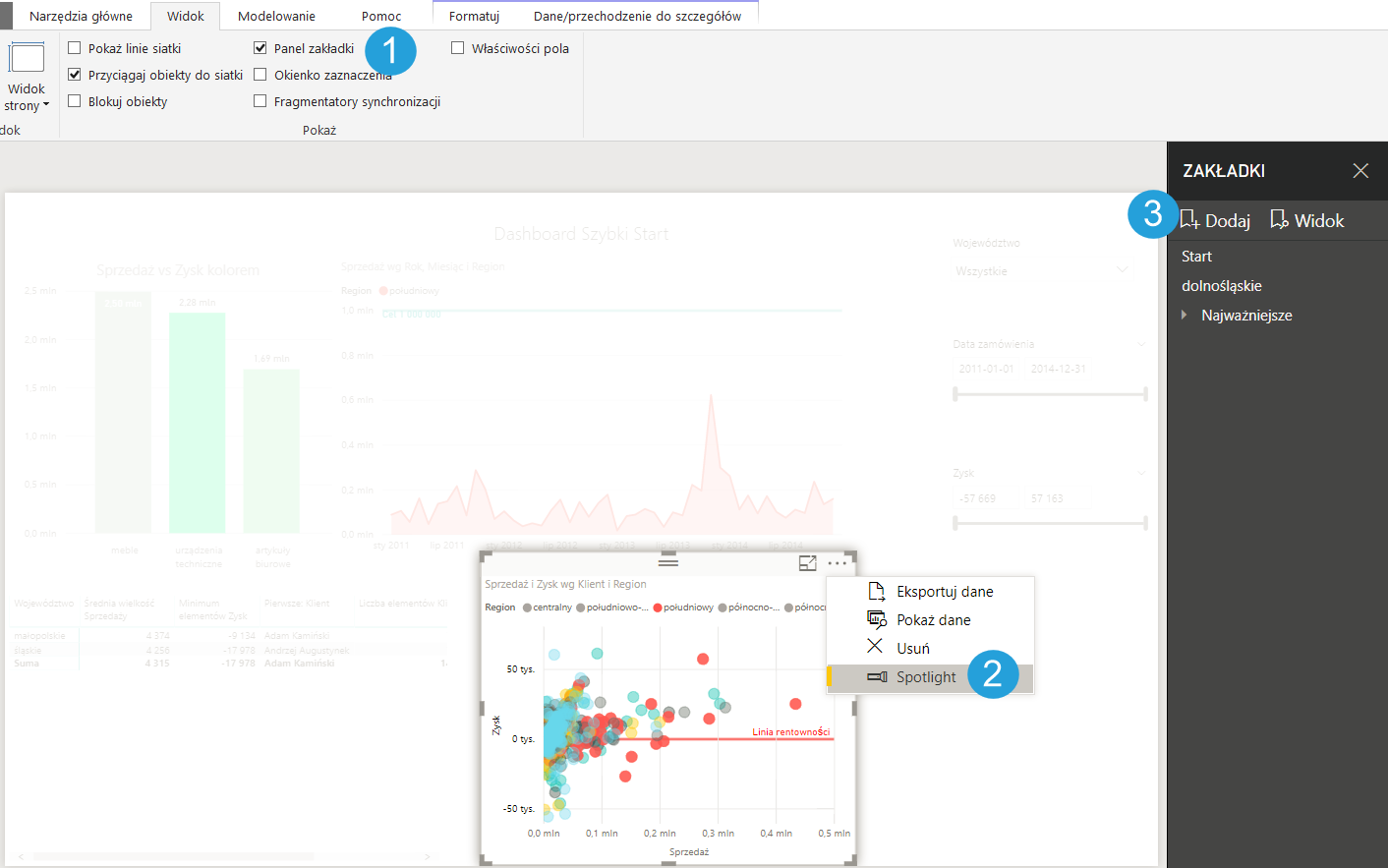Enable Blokuj obiekty checkbox
The width and height of the screenshot is (1388, 868).
coord(75,101)
